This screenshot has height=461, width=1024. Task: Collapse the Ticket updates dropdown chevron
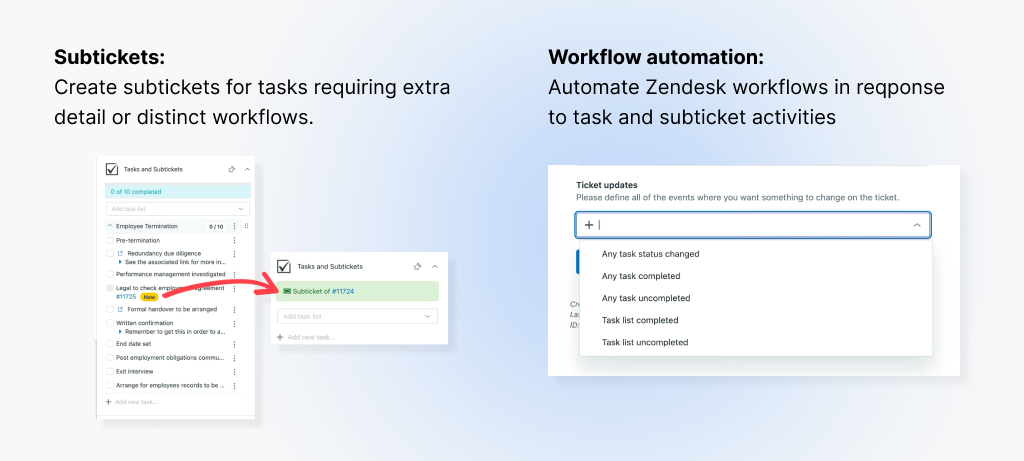pos(917,225)
